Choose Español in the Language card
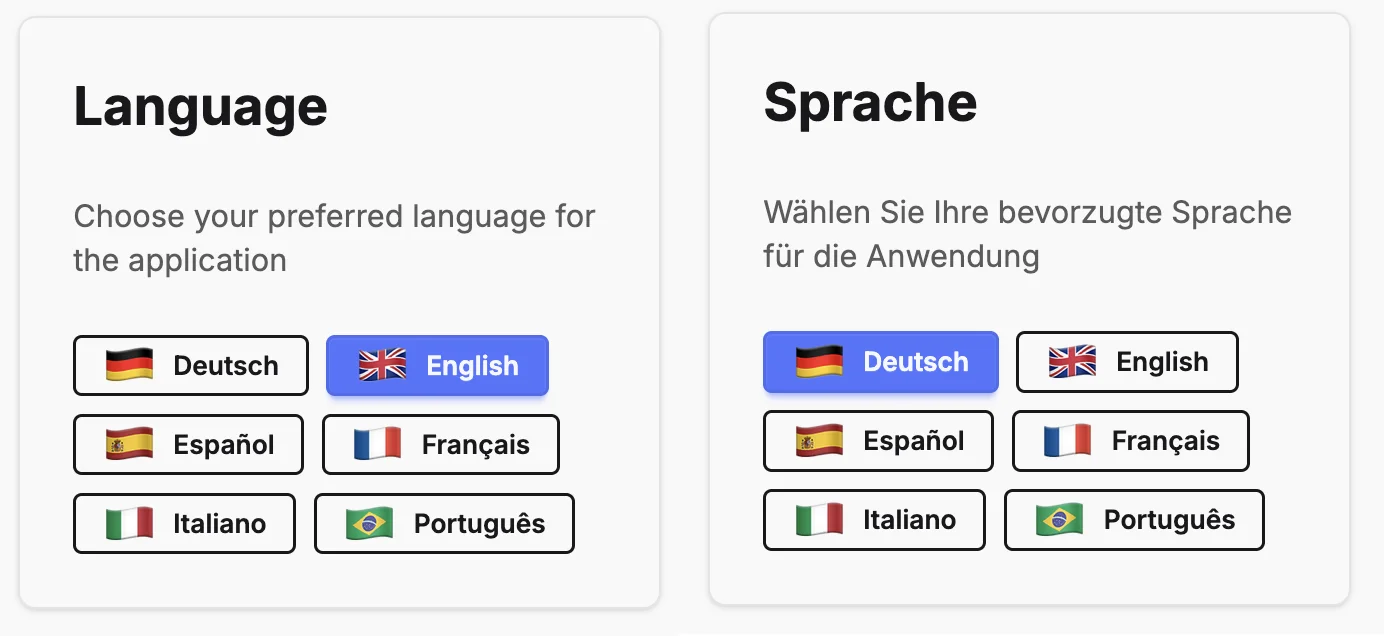The image size is (1384, 636). tap(188, 444)
